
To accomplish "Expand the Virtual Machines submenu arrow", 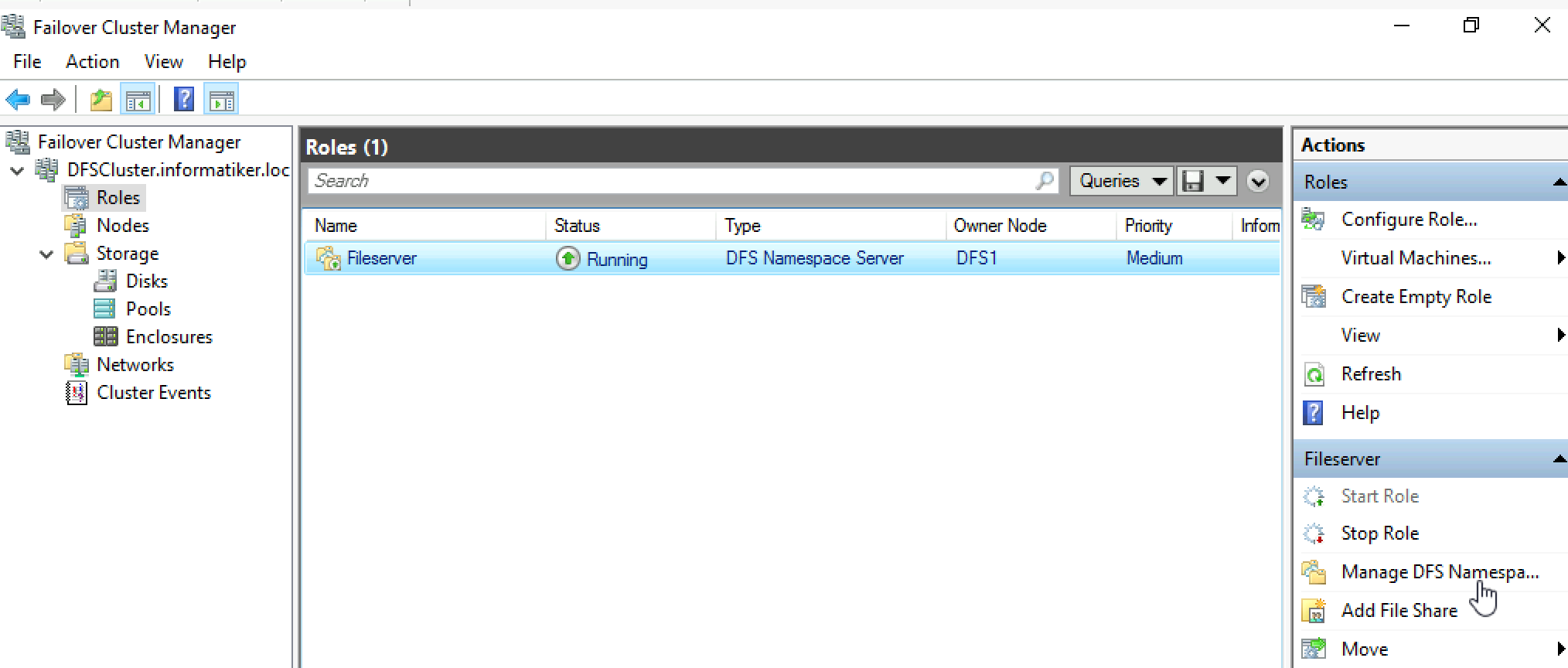I will (1561, 258).
